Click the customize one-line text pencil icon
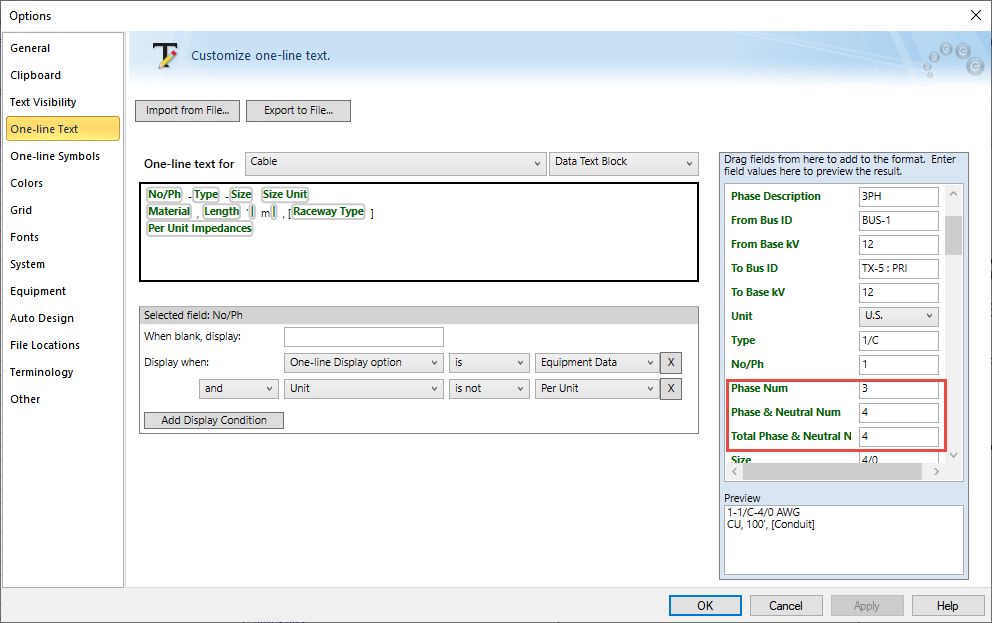Screen dimensions: 992x623 [x=165, y=56]
